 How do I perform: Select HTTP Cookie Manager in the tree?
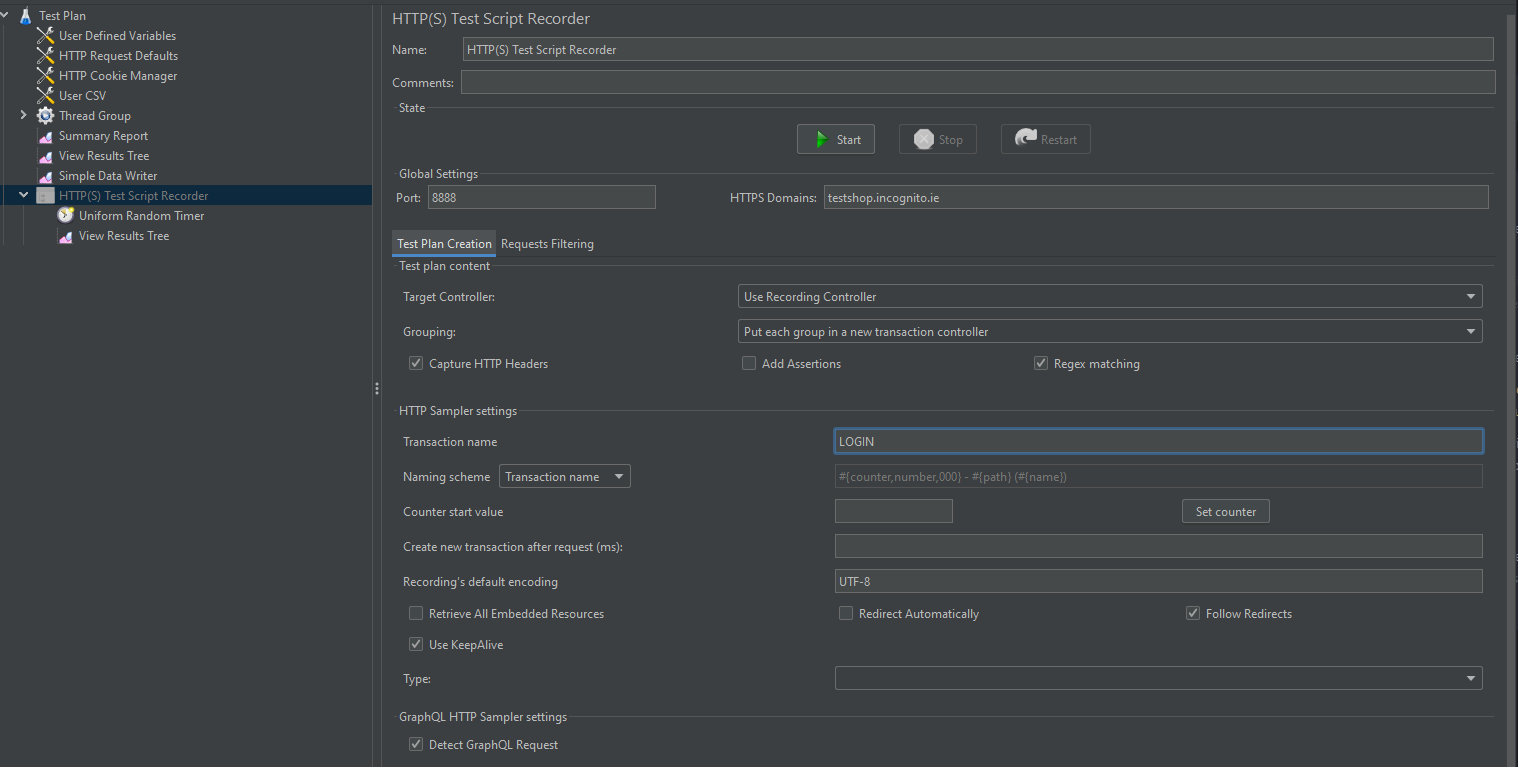pyautogui.click(x=118, y=76)
